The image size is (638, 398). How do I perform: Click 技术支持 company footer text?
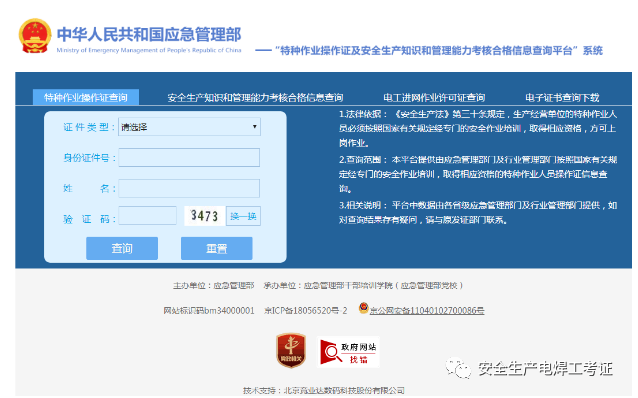pos(323,391)
